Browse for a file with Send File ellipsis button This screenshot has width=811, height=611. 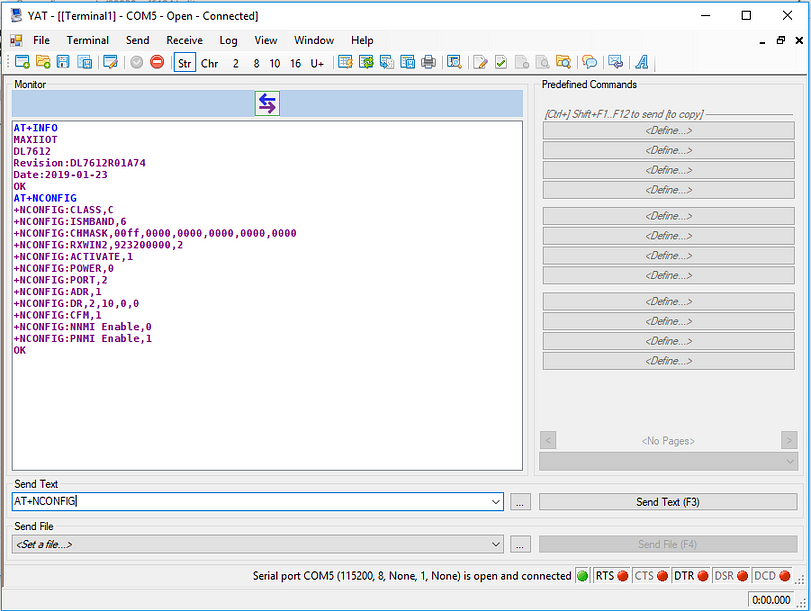(520, 544)
